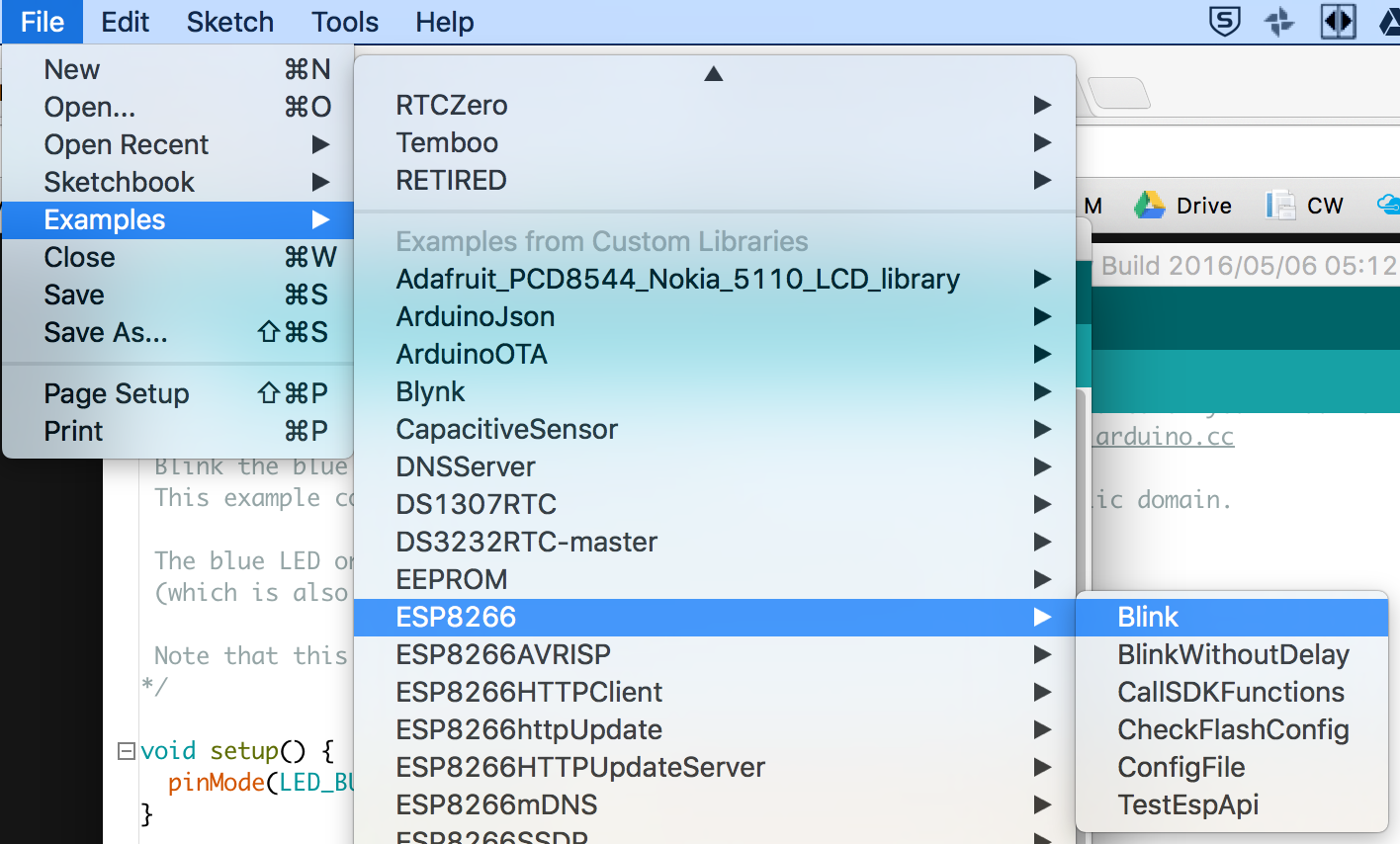Click the shield icon with 5 in menu bar
Screen dimensions: 1400x844
pos(1225,22)
